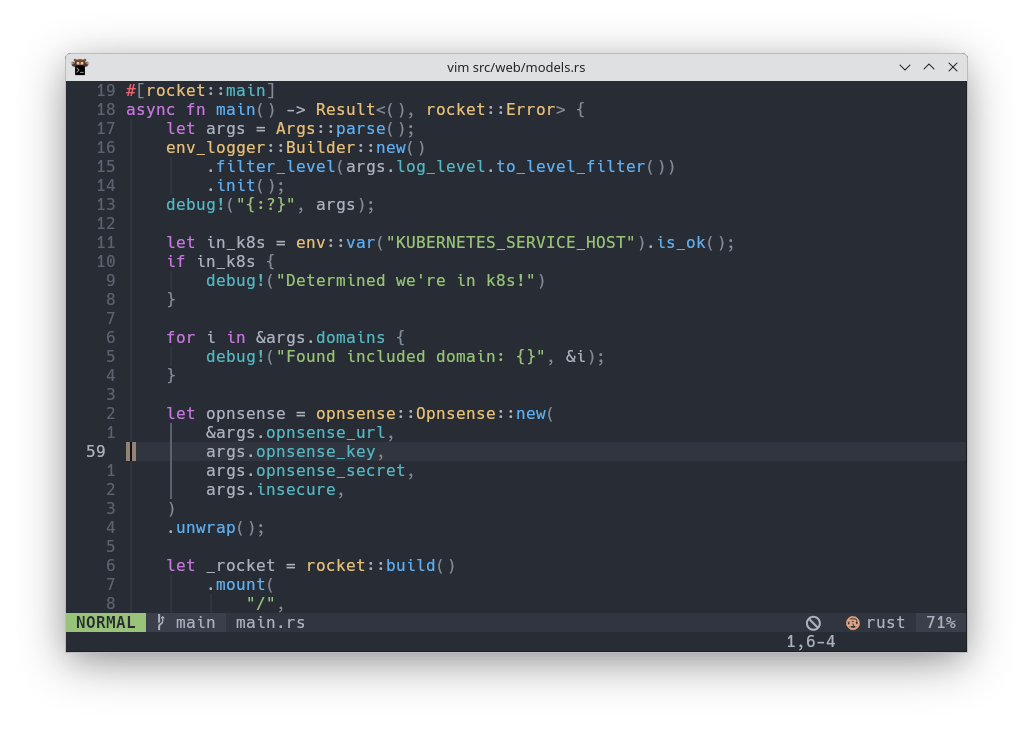Click the "KUBERNETES_SERVICE_HOST" string
The height and width of the screenshot is (730, 1033).
pos(510,242)
